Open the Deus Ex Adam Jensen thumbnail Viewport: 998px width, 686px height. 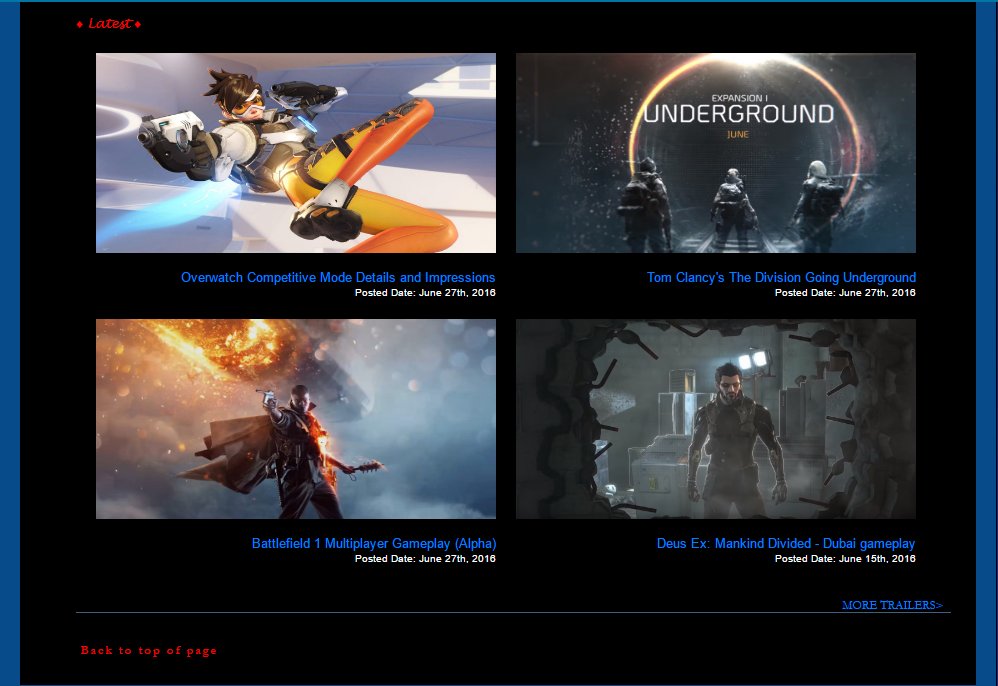click(x=715, y=419)
